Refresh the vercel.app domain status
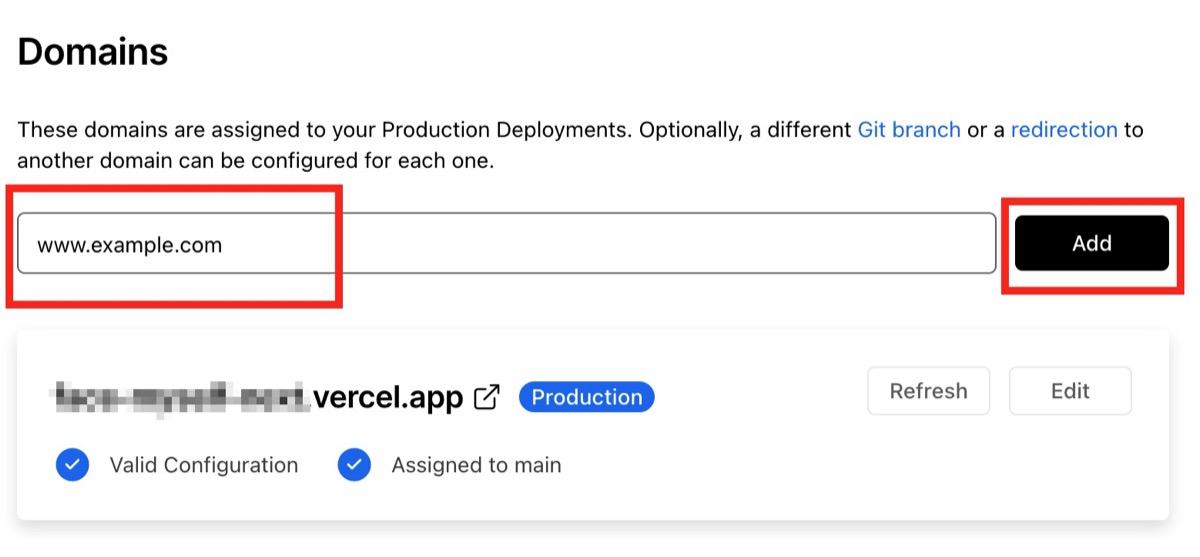The image size is (1200, 557). pyautogui.click(x=928, y=390)
